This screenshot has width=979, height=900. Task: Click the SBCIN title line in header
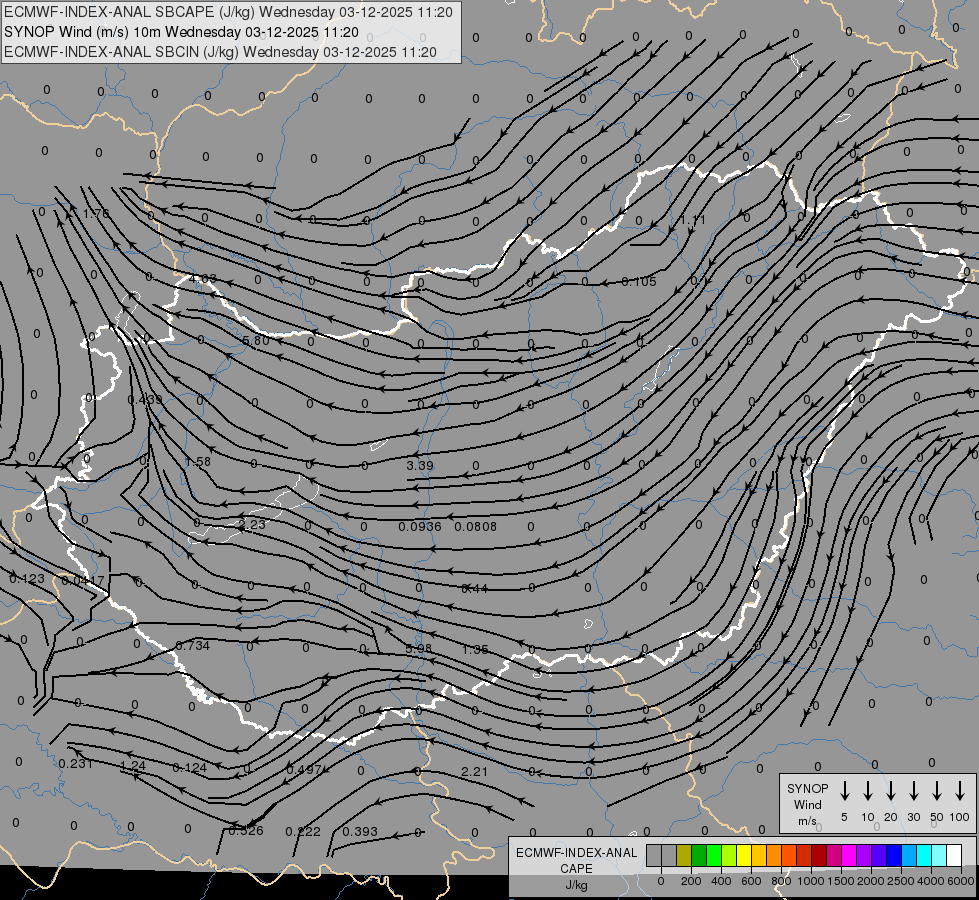coord(220,52)
